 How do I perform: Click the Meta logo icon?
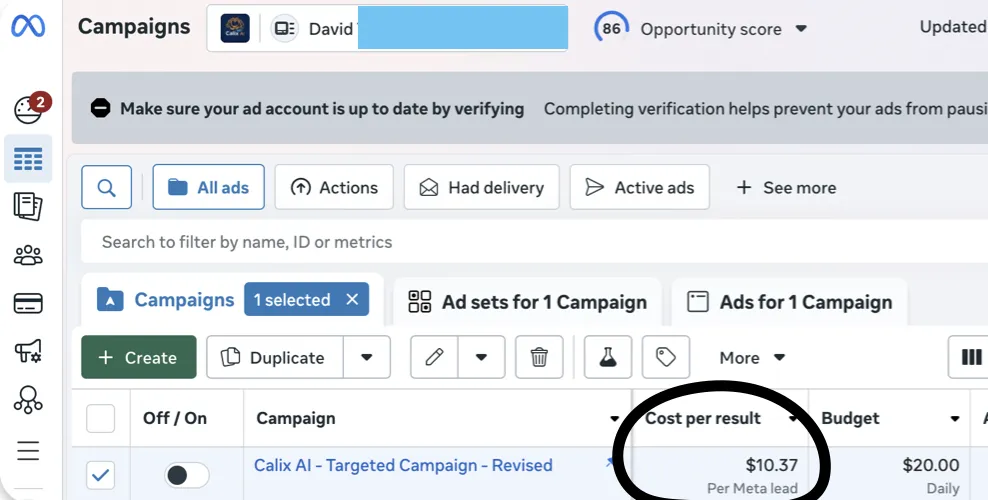(x=28, y=27)
